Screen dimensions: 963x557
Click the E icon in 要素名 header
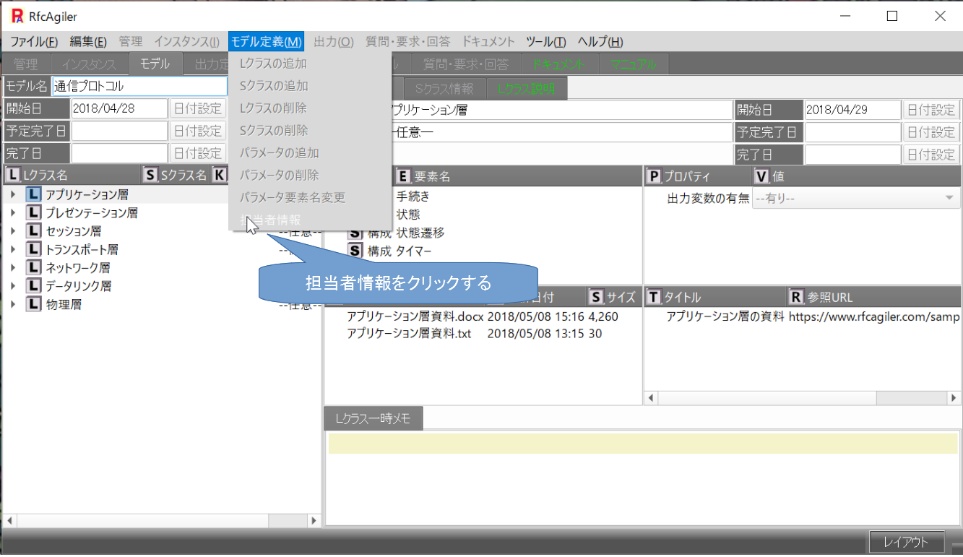click(x=404, y=176)
